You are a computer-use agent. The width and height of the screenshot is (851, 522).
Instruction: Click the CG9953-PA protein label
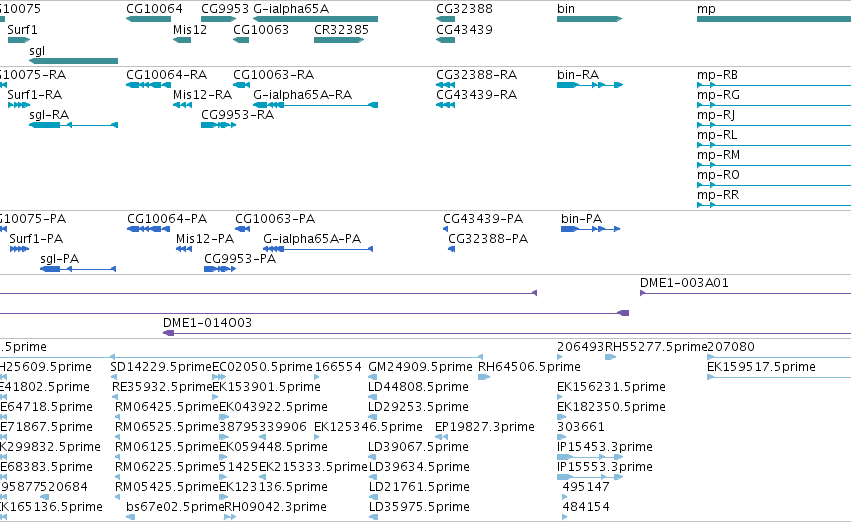[x=240, y=259]
